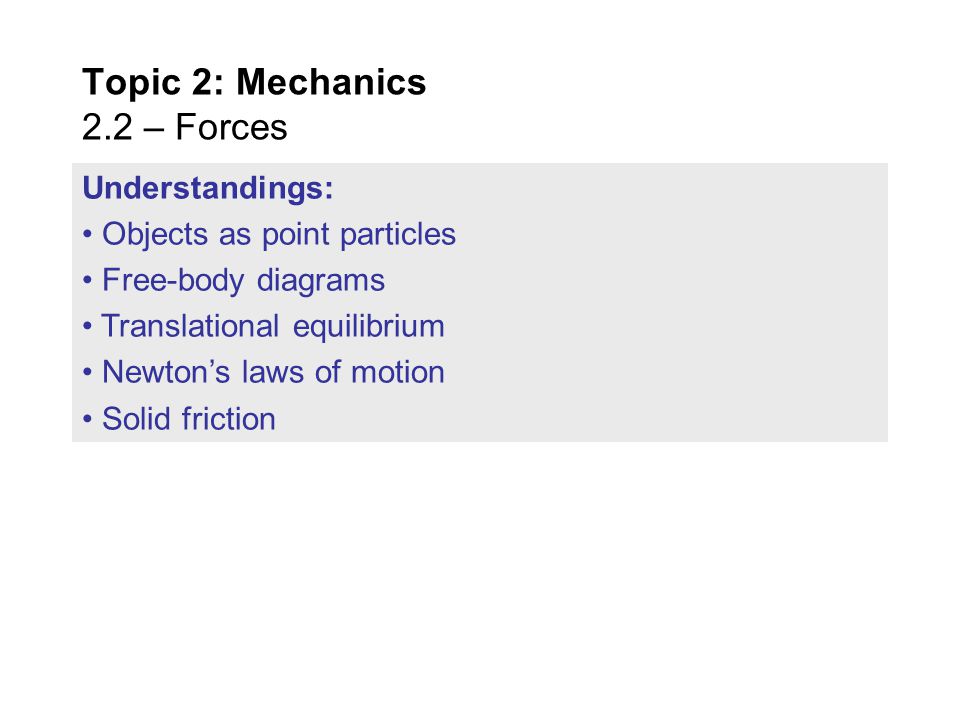This screenshot has width=960, height=720.
Task: Click the word "equilibrium" in the third bullet
Action: tap(369, 326)
